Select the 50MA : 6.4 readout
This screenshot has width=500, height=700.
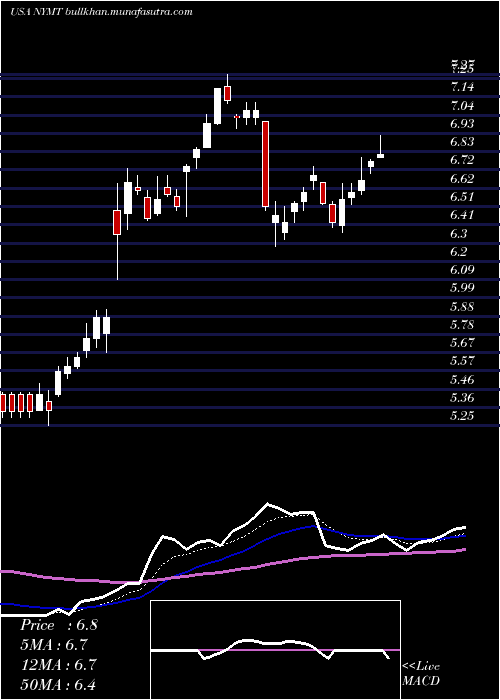[58, 684]
